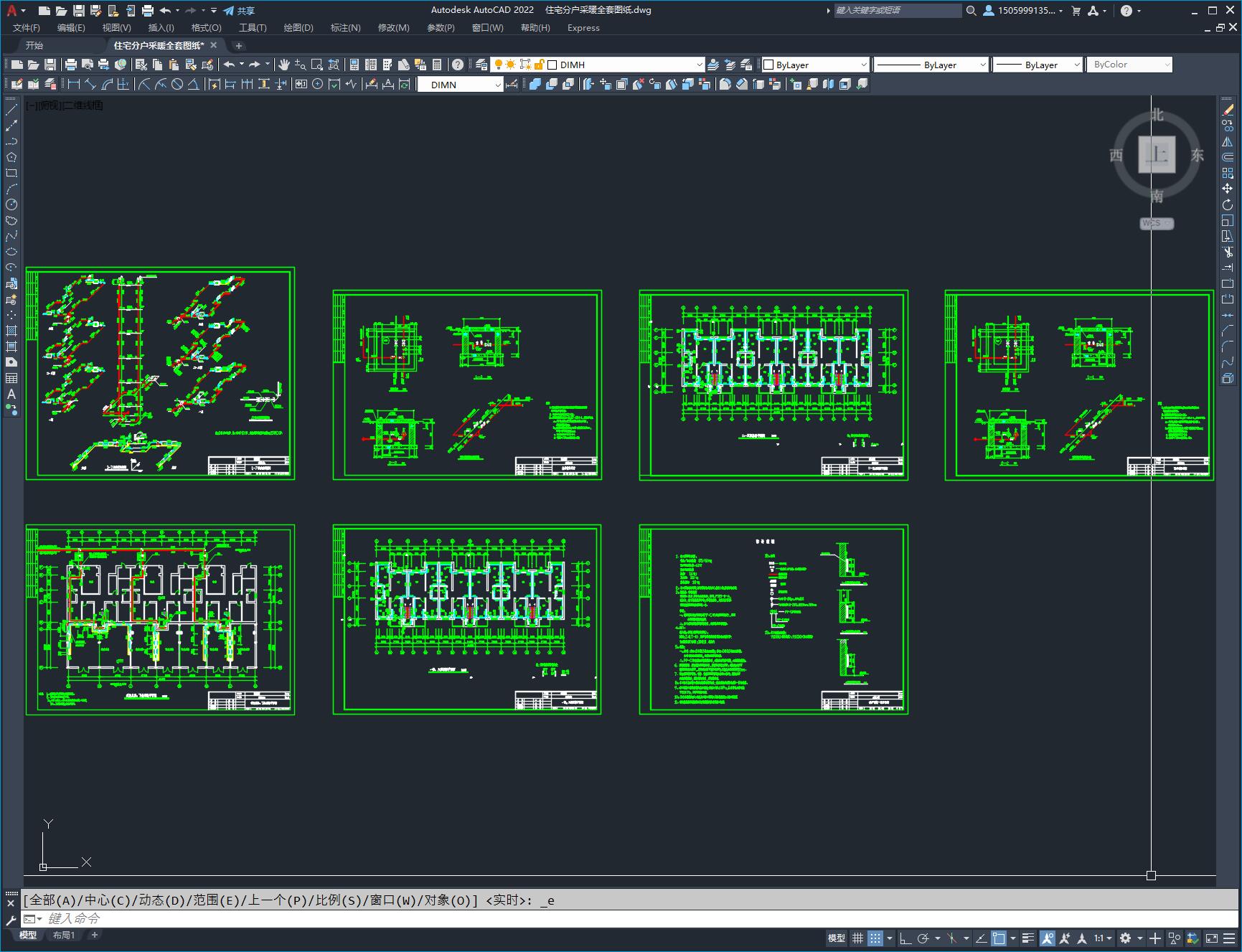This screenshot has width=1242, height=952.
Task: Select the Rotate tool in modify toolbar
Action: click(1228, 204)
